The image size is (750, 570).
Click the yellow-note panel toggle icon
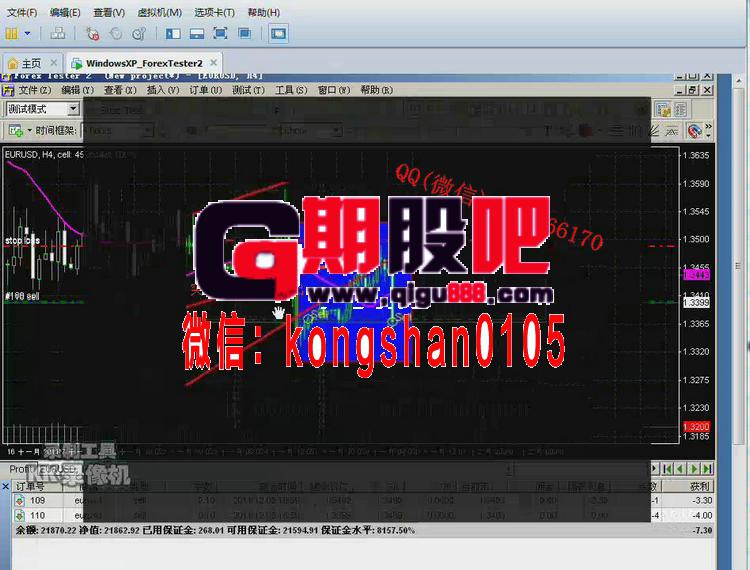[x=663, y=110]
